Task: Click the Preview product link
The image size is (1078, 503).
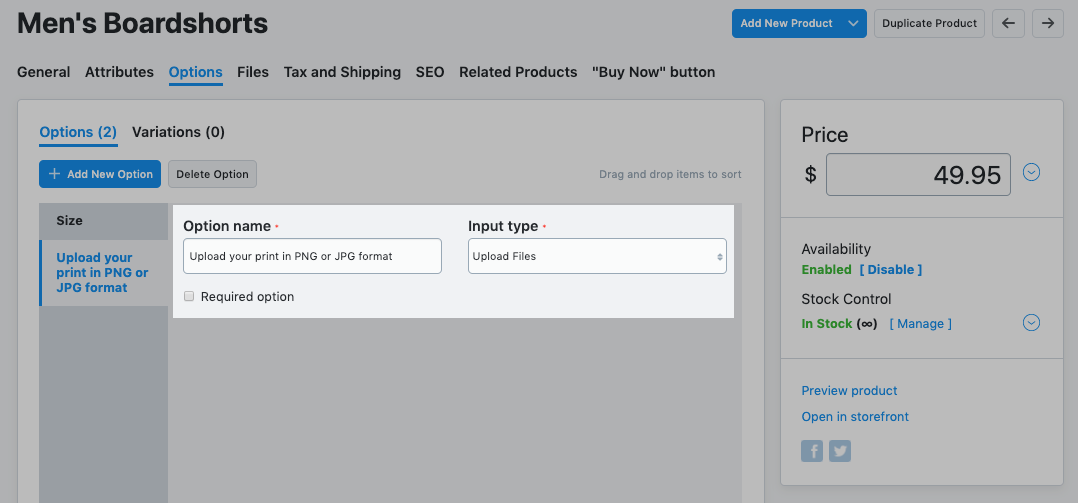Action: tap(849, 391)
